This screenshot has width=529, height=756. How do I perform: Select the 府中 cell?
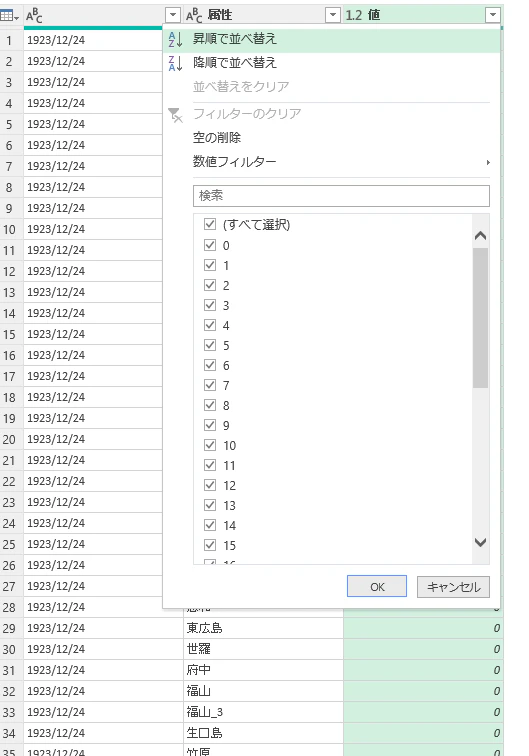[263, 670]
